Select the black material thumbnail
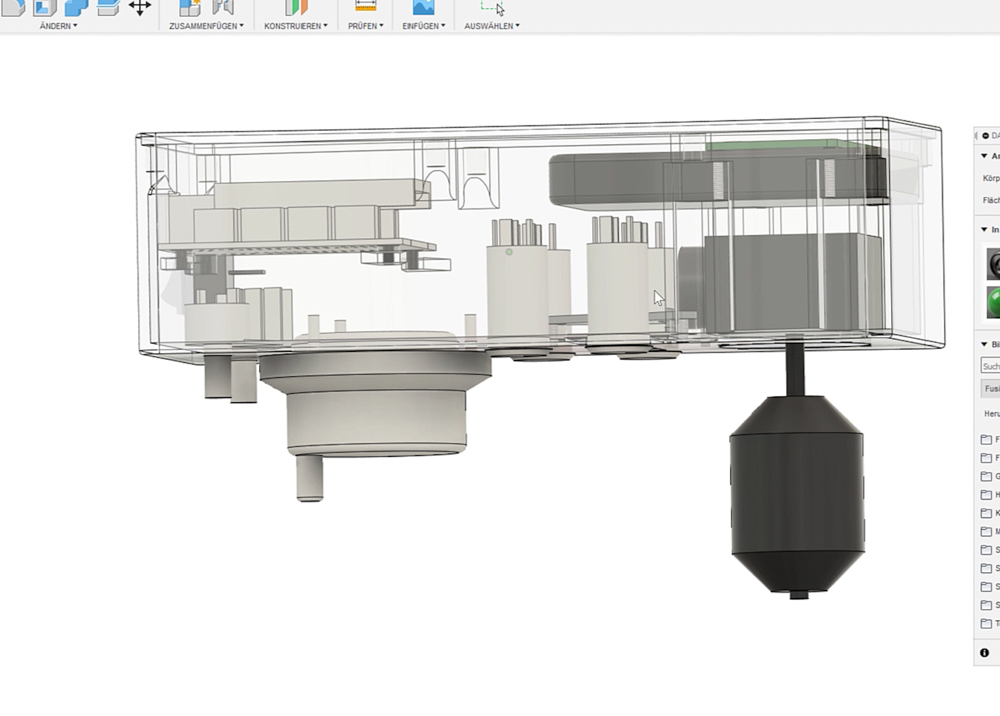 [994, 264]
